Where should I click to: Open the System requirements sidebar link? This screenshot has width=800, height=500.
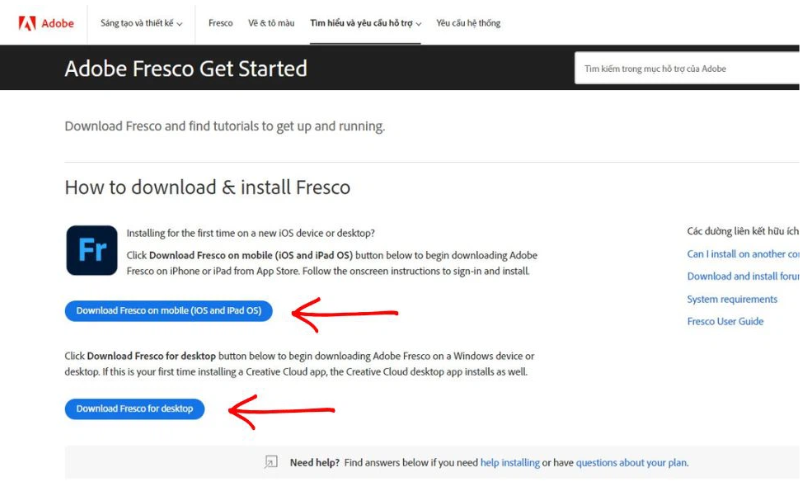[x=732, y=299]
